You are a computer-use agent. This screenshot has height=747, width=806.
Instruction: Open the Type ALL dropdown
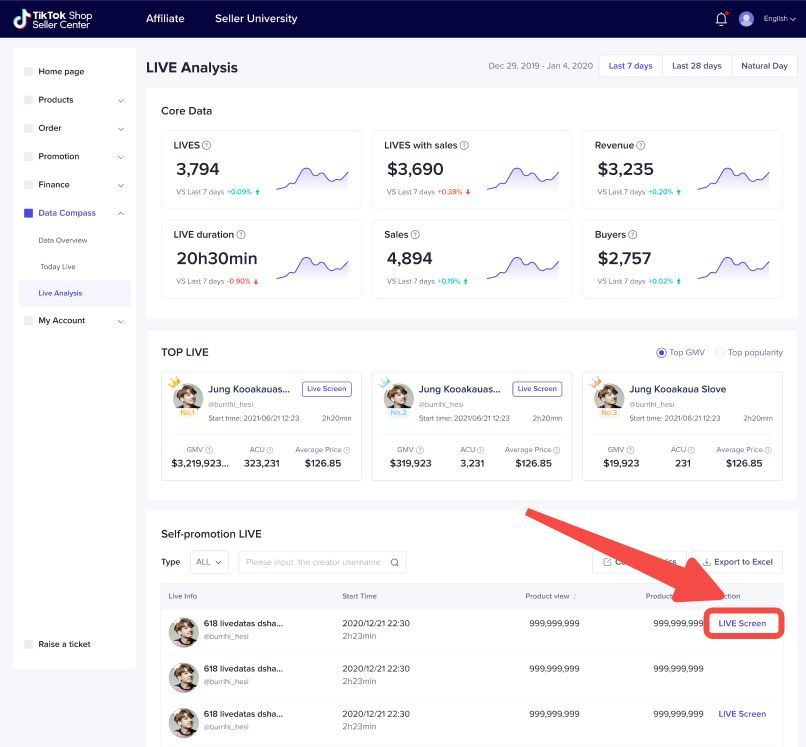[x=209, y=562]
